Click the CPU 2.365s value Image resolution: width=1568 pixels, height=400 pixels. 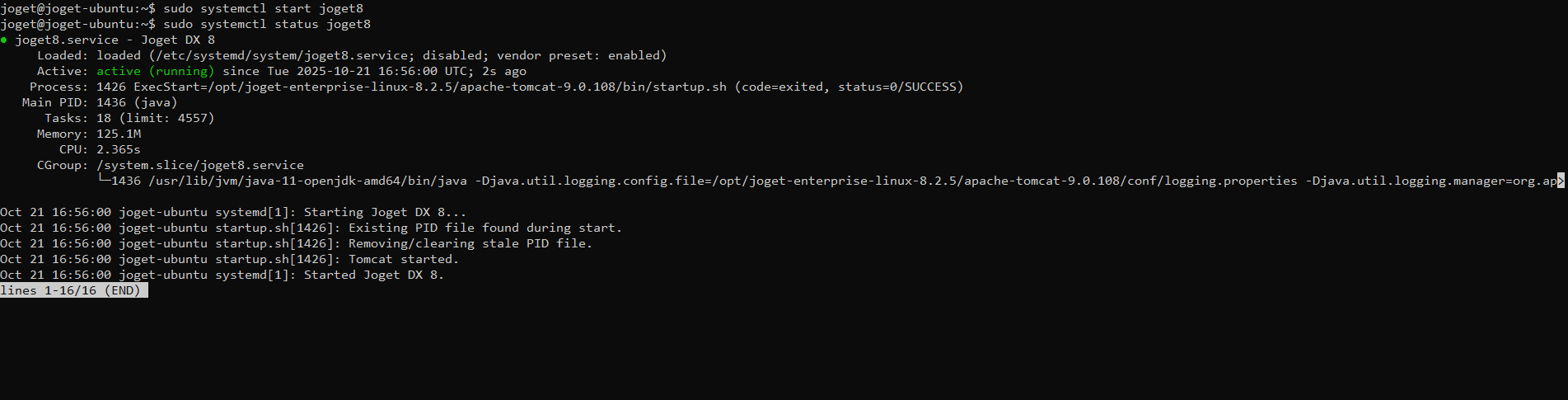(119, 149)
